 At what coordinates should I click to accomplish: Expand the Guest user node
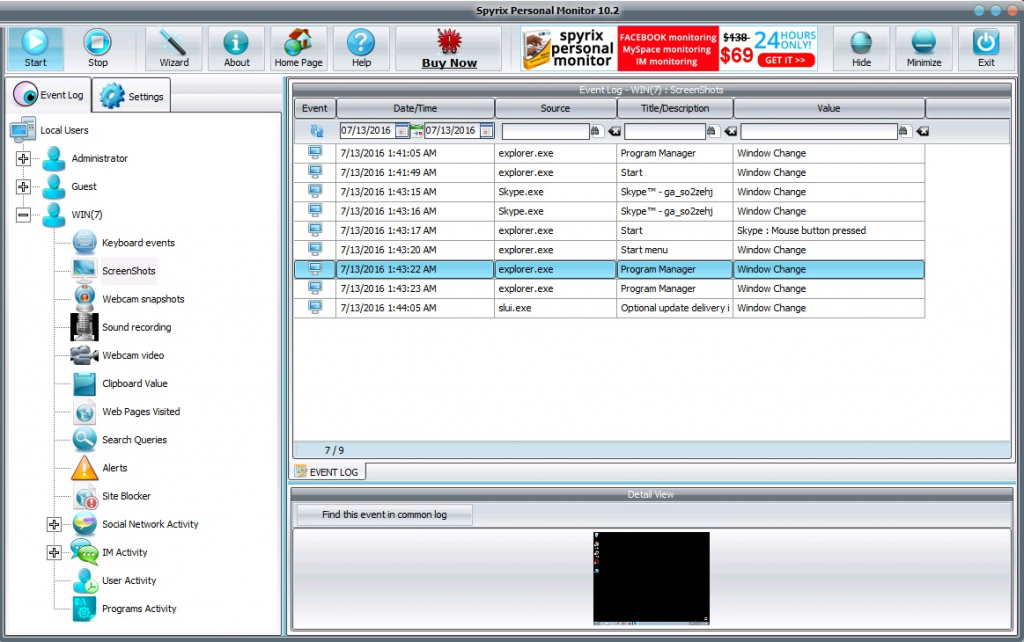pyautogui.click(x=24, y=187)
